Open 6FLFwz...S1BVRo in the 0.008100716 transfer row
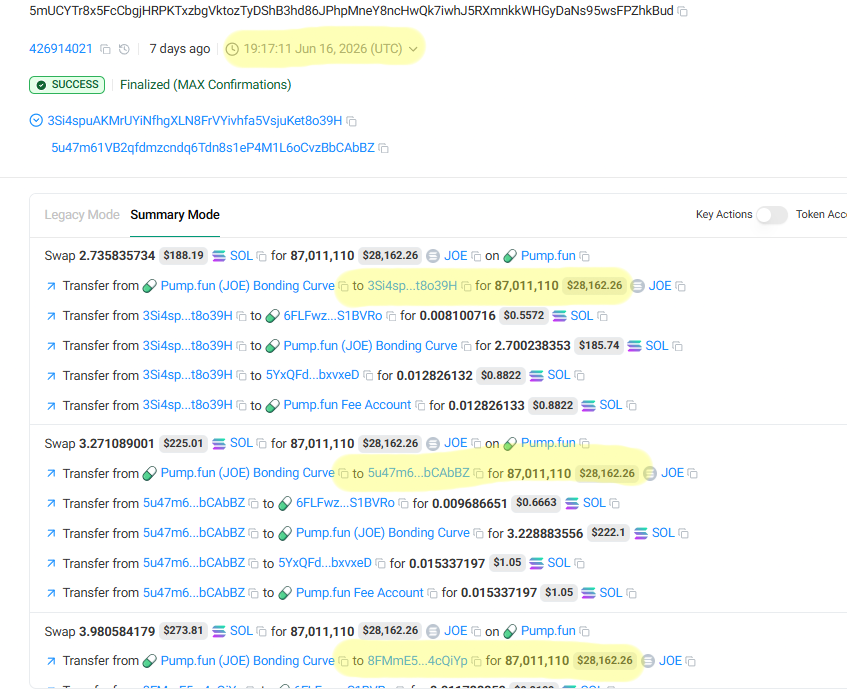This screenshot has height=697, width=847. pyautogui.click(x=333, y=316)
